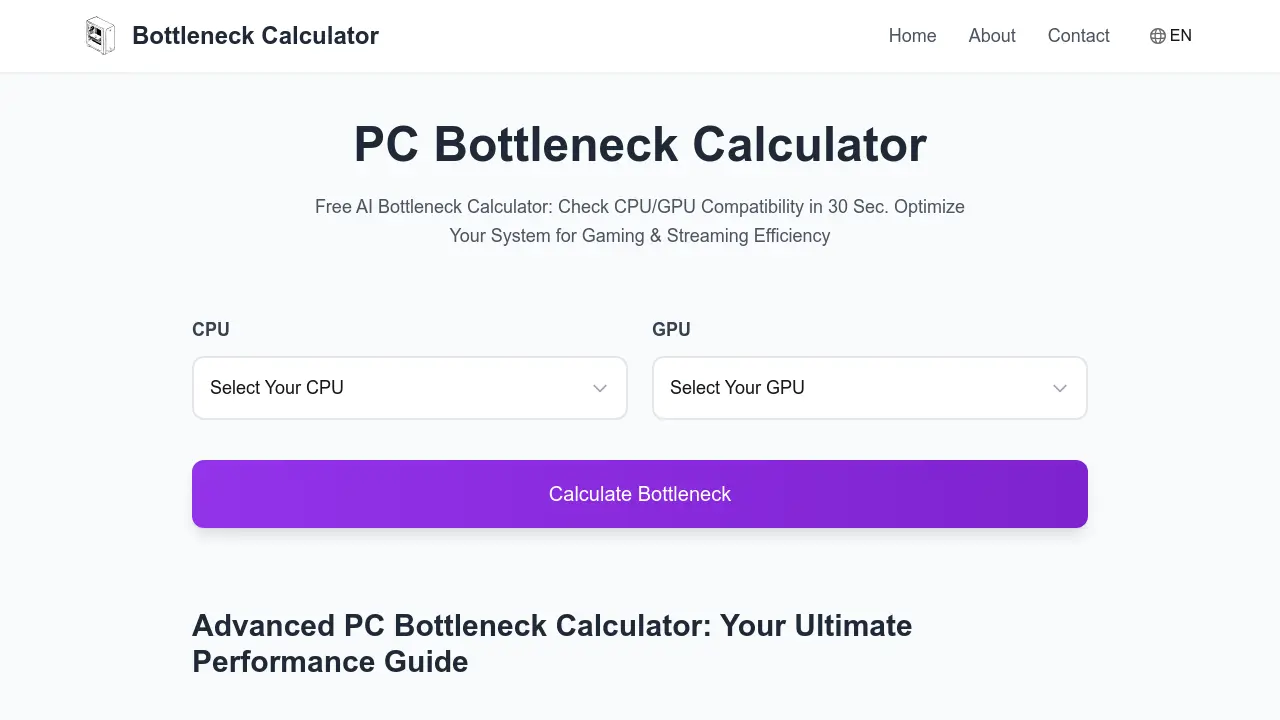Click the Bottleneck Calculator site title

coord(255,35)
